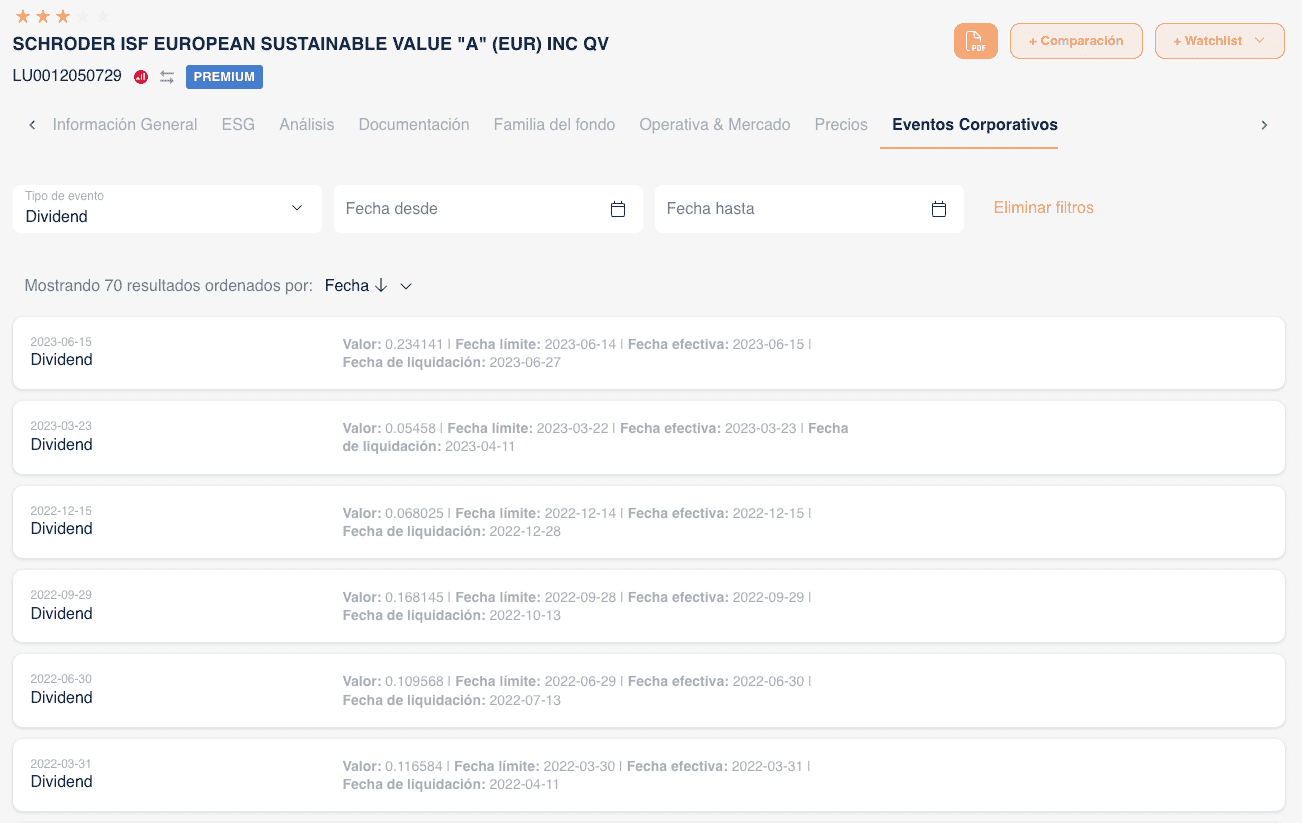Open the Tipo de evento dropdown
1302x823 pixels.
[167, 209]
